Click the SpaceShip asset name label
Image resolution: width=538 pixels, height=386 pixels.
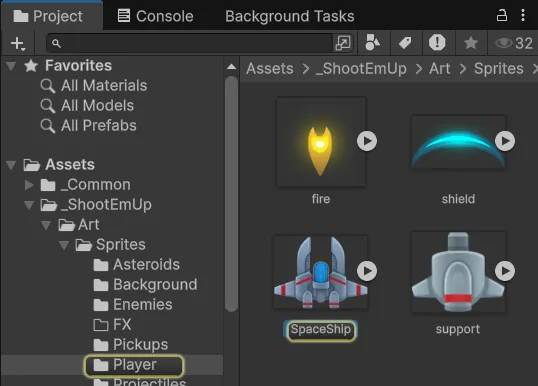[x=321, y=330]
